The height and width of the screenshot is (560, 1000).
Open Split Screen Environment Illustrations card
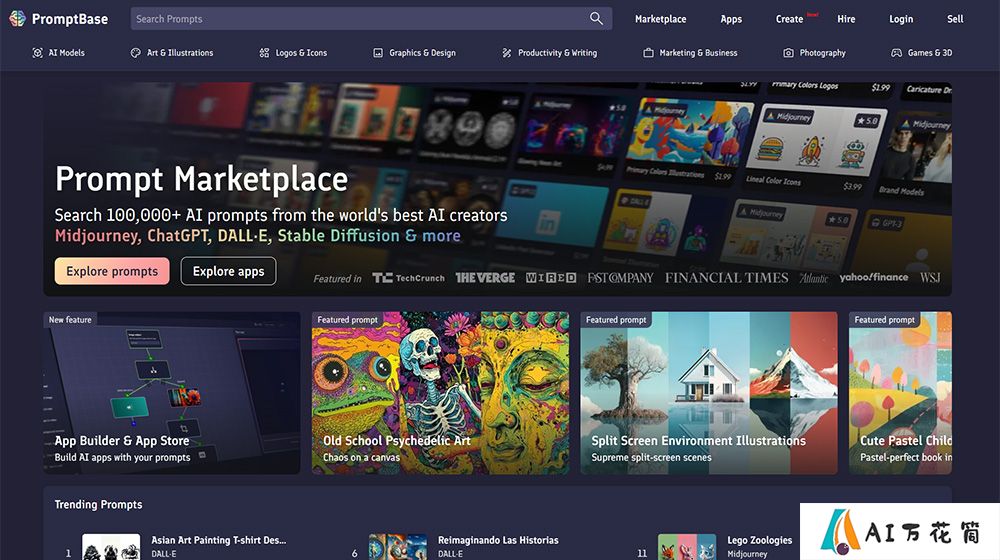709,393
